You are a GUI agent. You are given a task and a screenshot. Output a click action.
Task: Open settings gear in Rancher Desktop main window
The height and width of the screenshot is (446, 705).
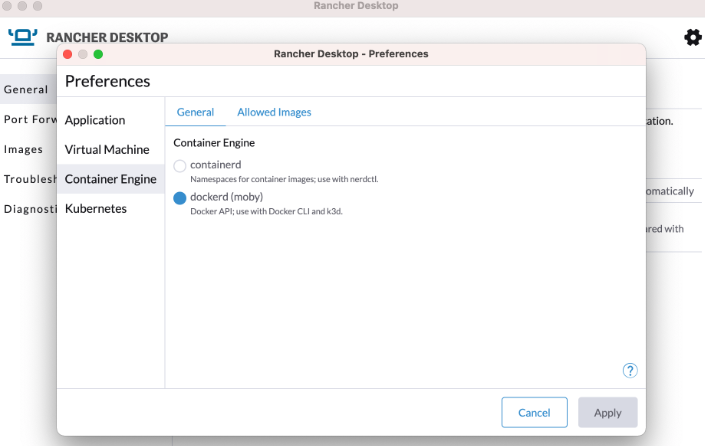[692, 37]
